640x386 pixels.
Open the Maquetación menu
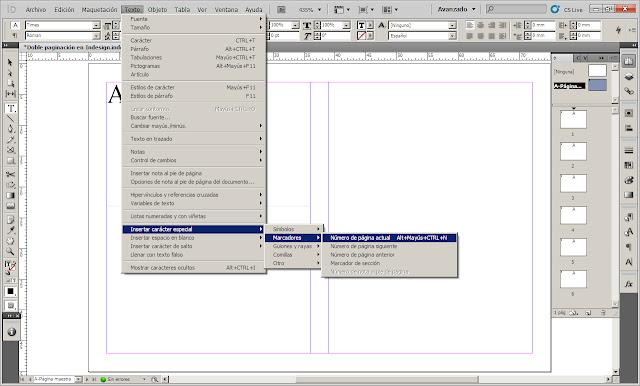click(x=99, y=9)
